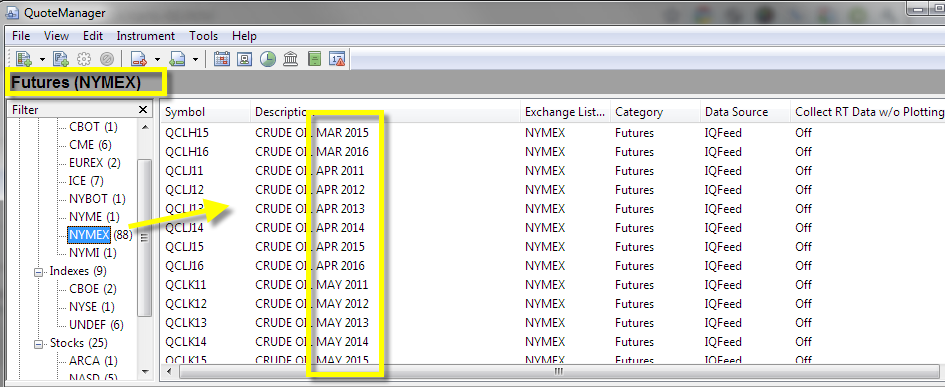This screenshot has width=945, height=387.
Task: Click the QuoteManager title bar icon
Action: pos(11,12)
